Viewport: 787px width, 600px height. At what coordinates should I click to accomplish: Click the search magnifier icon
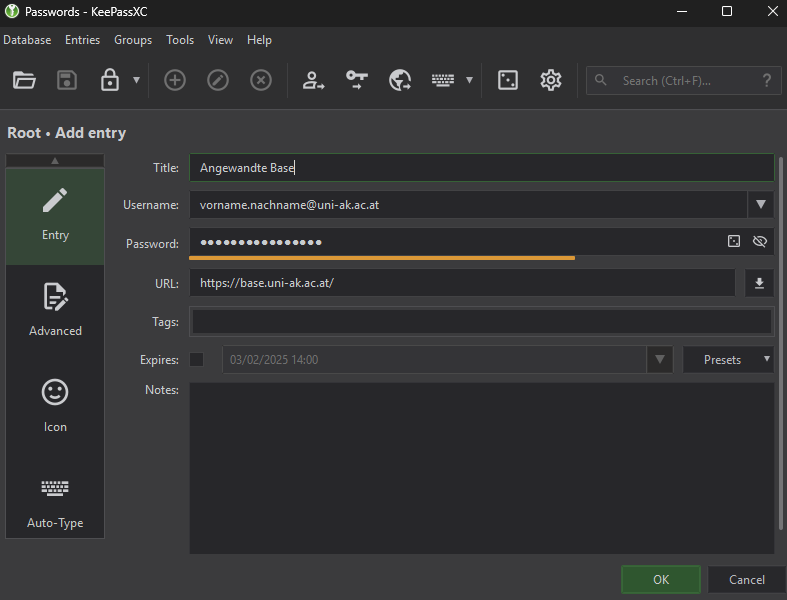click(601, 80)
